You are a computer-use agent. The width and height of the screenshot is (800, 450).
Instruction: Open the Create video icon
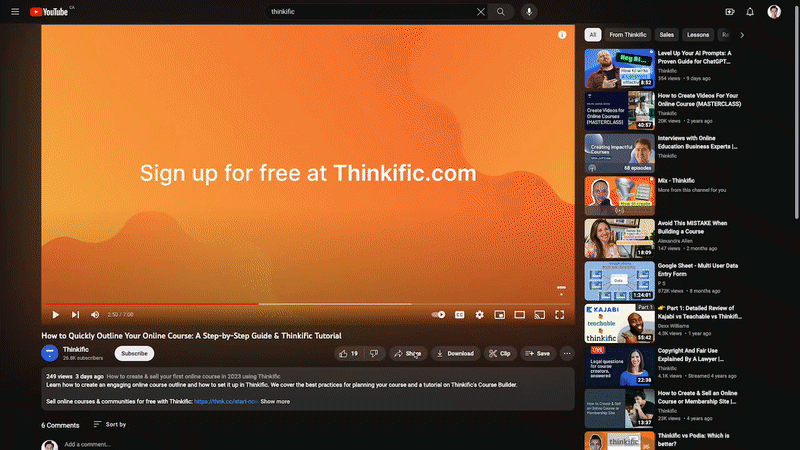tap(730, 12)
